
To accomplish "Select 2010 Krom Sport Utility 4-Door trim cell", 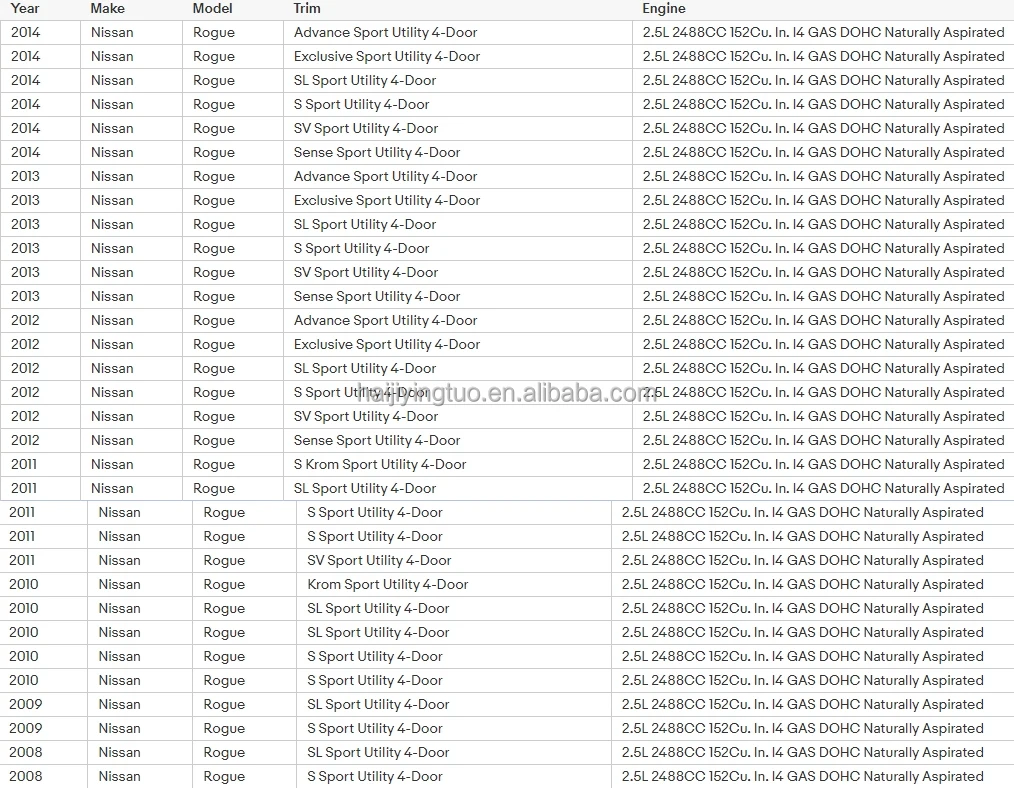I will pyautogui.click(x=454, y=584).
